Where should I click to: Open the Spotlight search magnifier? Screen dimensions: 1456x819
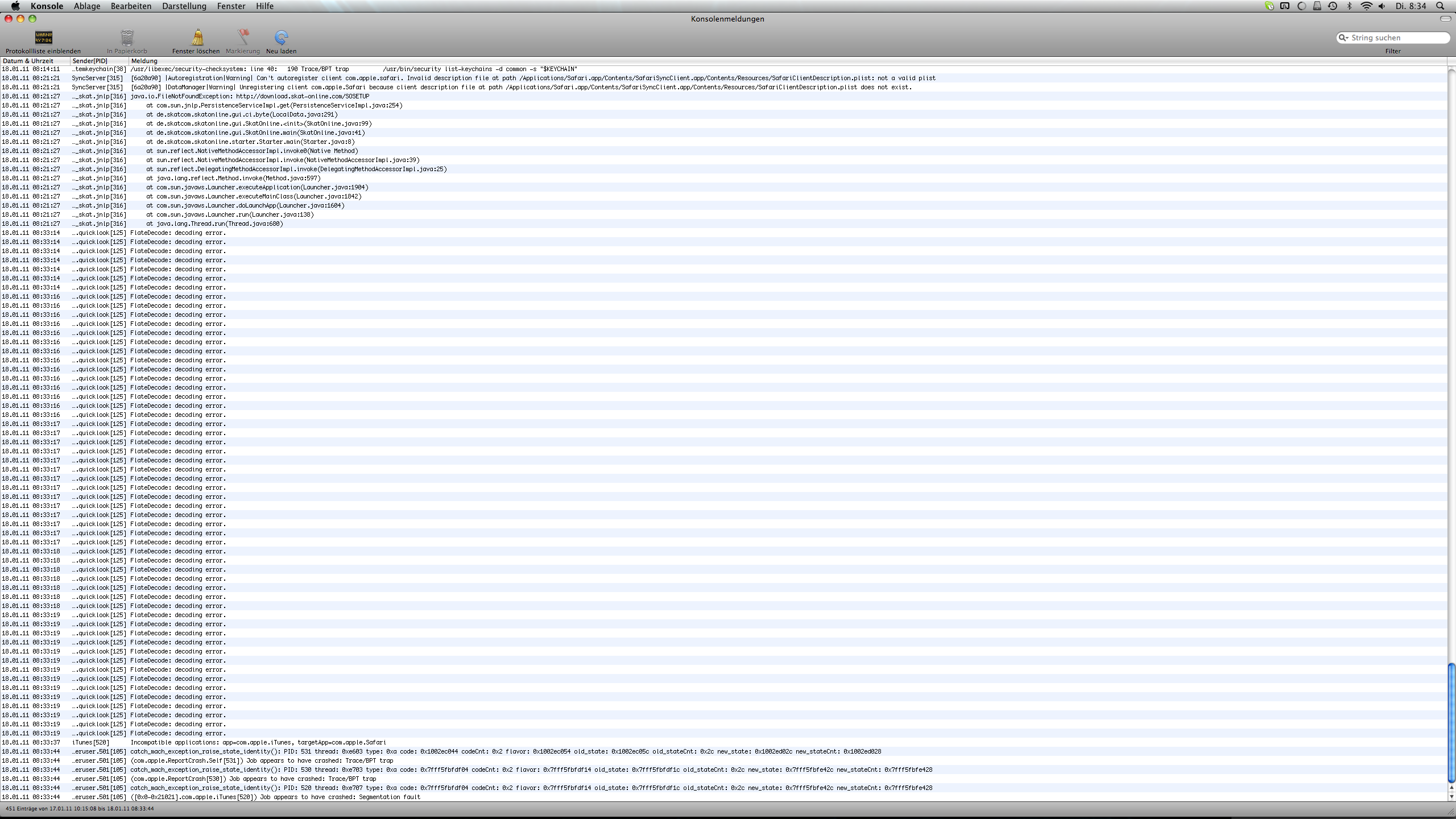point(1440,6)
